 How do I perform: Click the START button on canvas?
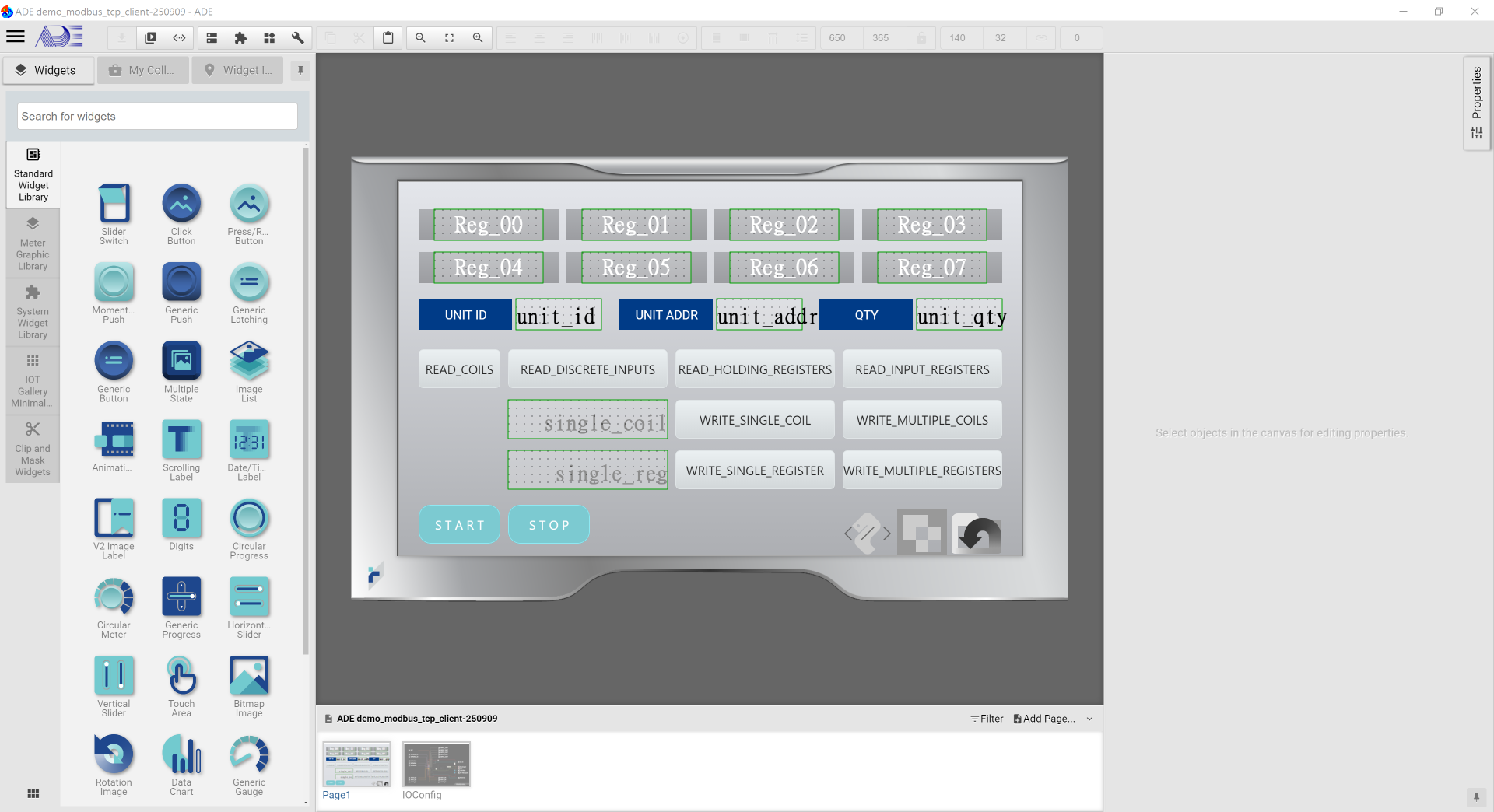click(459, 525)
